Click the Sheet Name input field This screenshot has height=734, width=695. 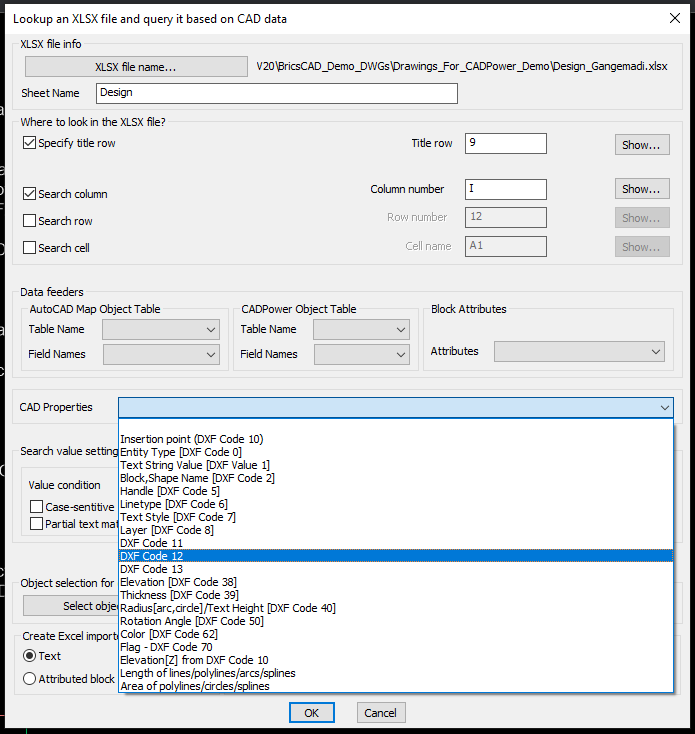click(x=277, y=93)
